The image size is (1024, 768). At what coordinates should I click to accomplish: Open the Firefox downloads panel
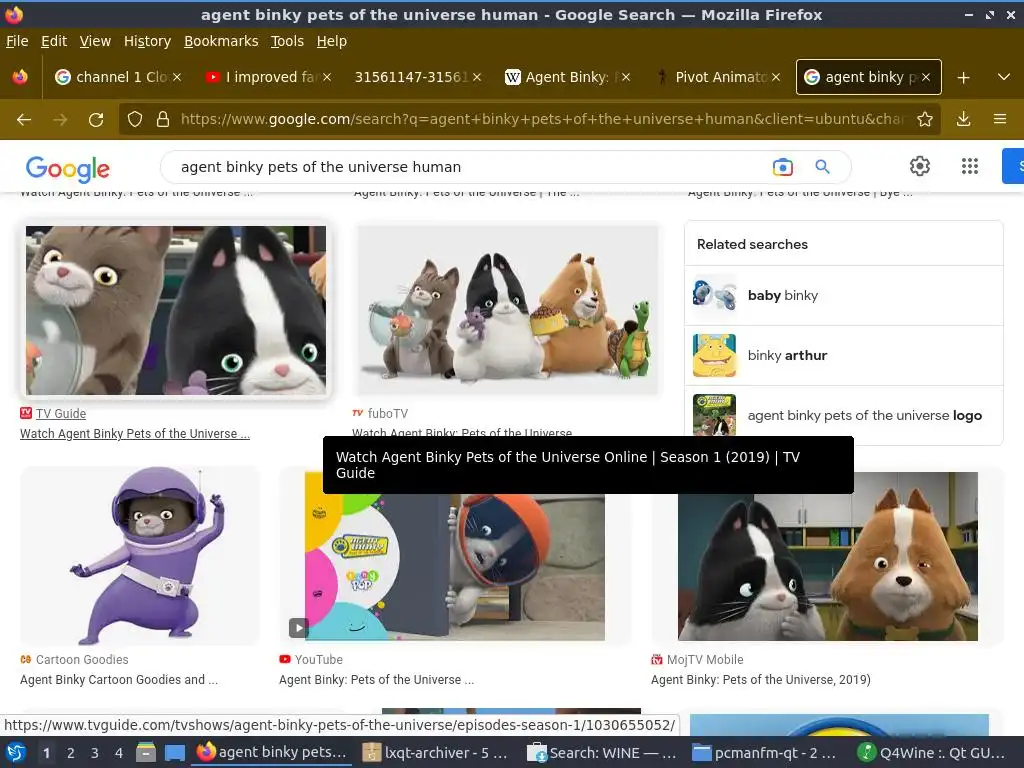[x=963, y=119]
